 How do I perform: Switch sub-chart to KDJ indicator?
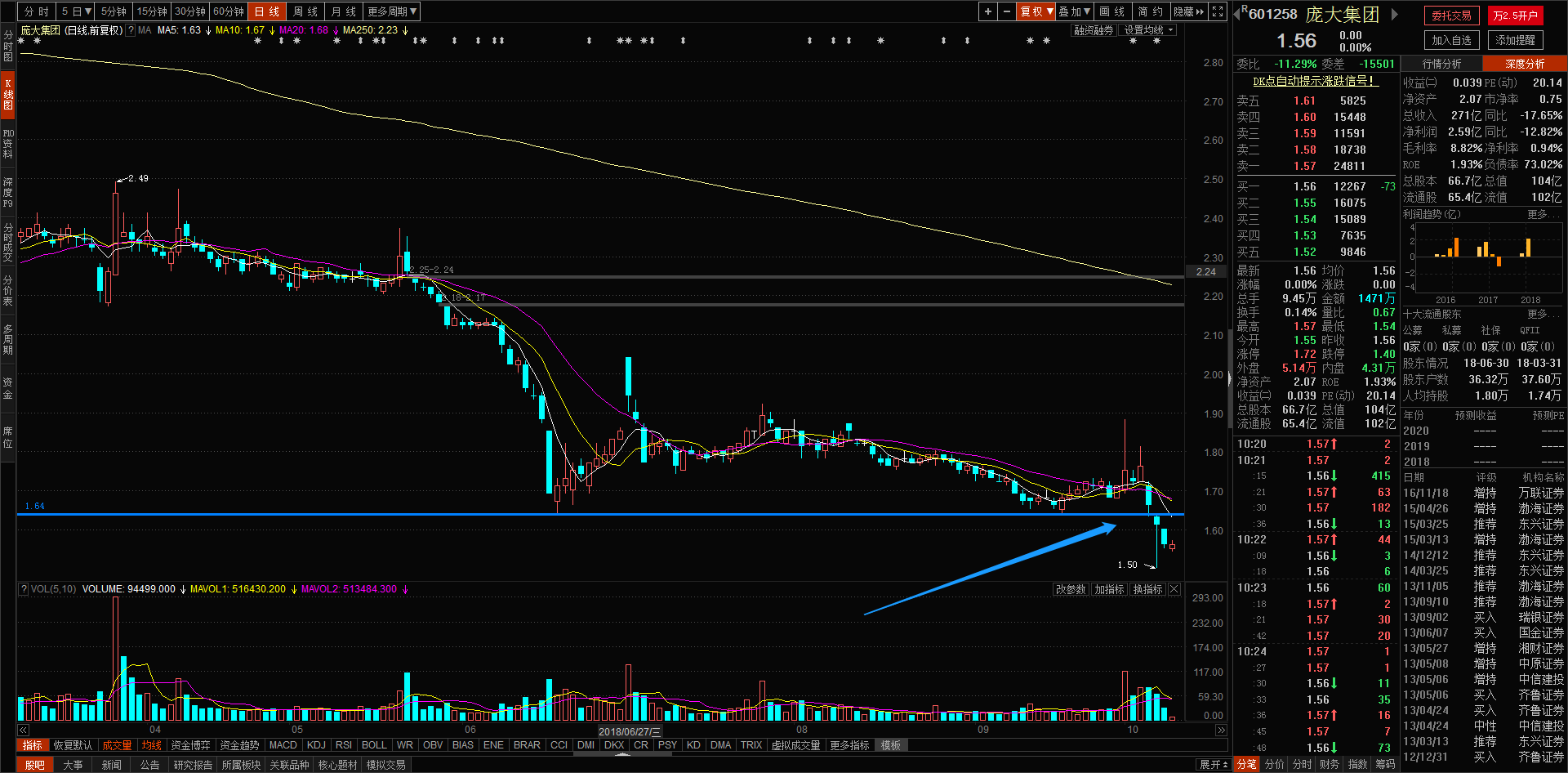pyautogui.click(x=317, y=745)
